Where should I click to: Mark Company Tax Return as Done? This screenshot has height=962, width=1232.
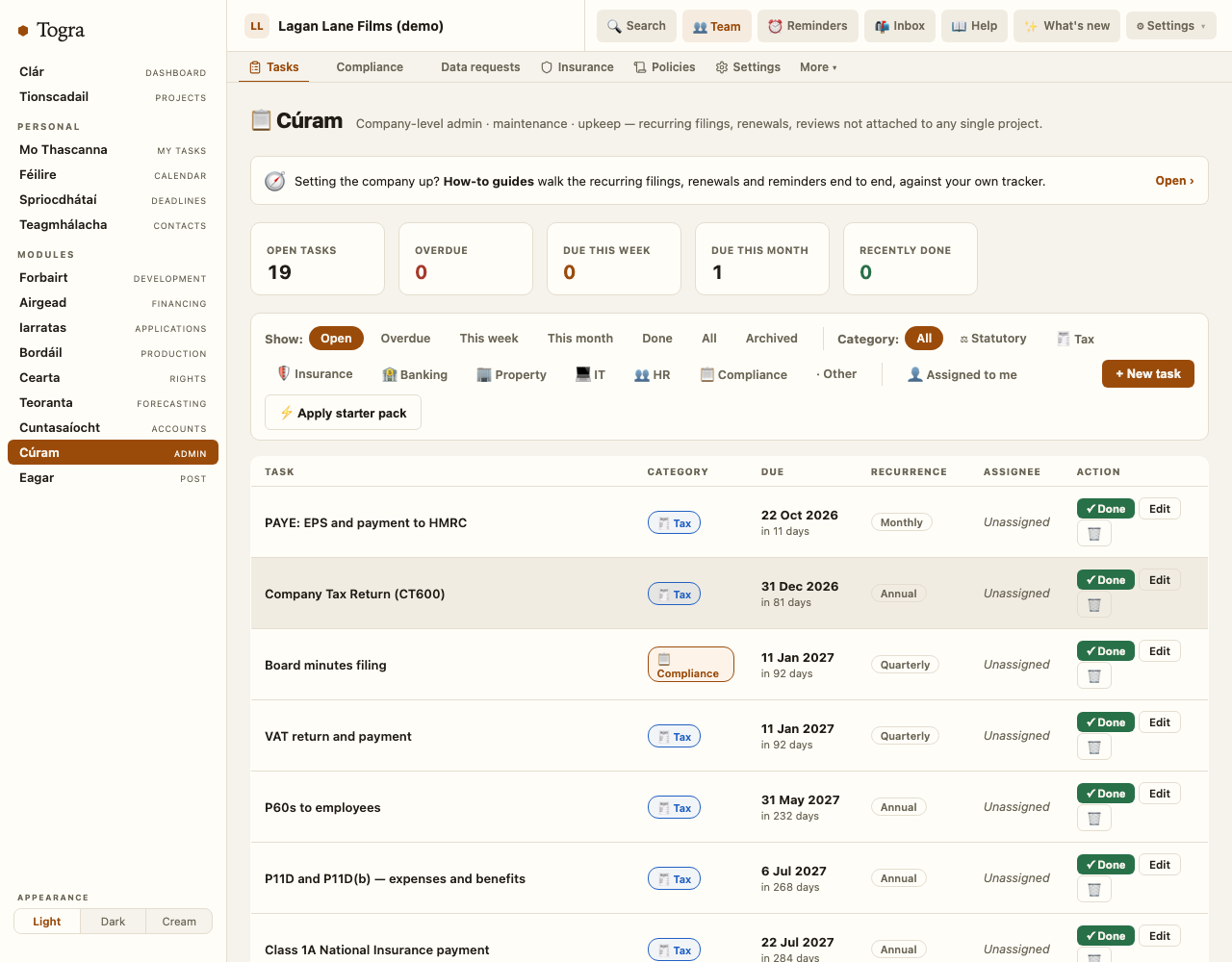pos(1106,580)
